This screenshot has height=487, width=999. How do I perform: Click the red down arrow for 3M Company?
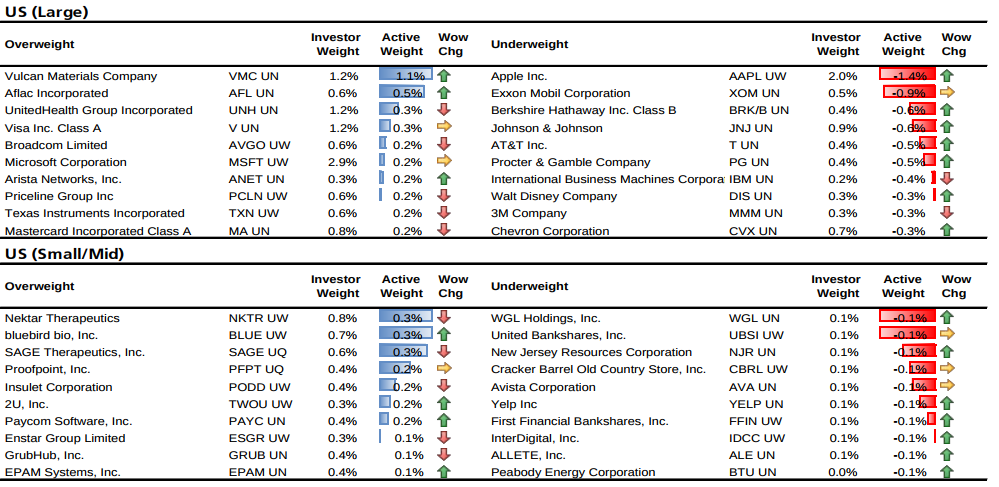[947, 213]
